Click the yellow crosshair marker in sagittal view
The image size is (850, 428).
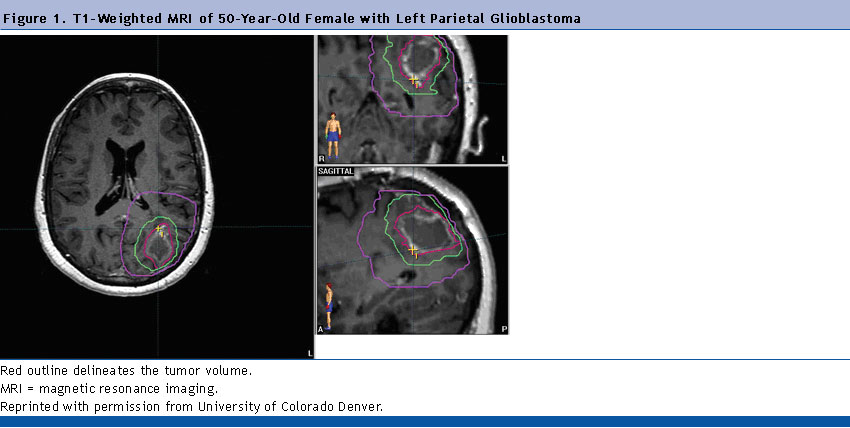tap(413, 250)
